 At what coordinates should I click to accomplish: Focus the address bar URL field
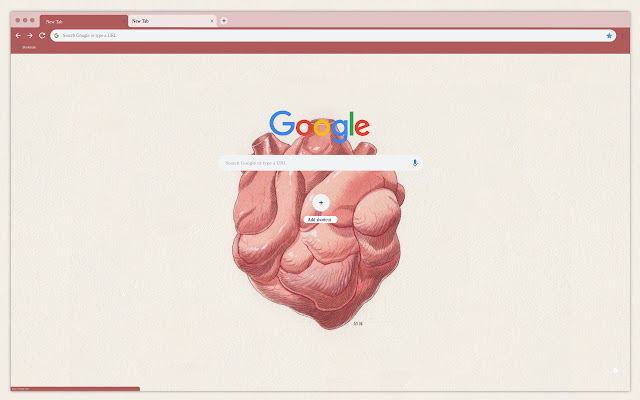[x=333, y=36]
